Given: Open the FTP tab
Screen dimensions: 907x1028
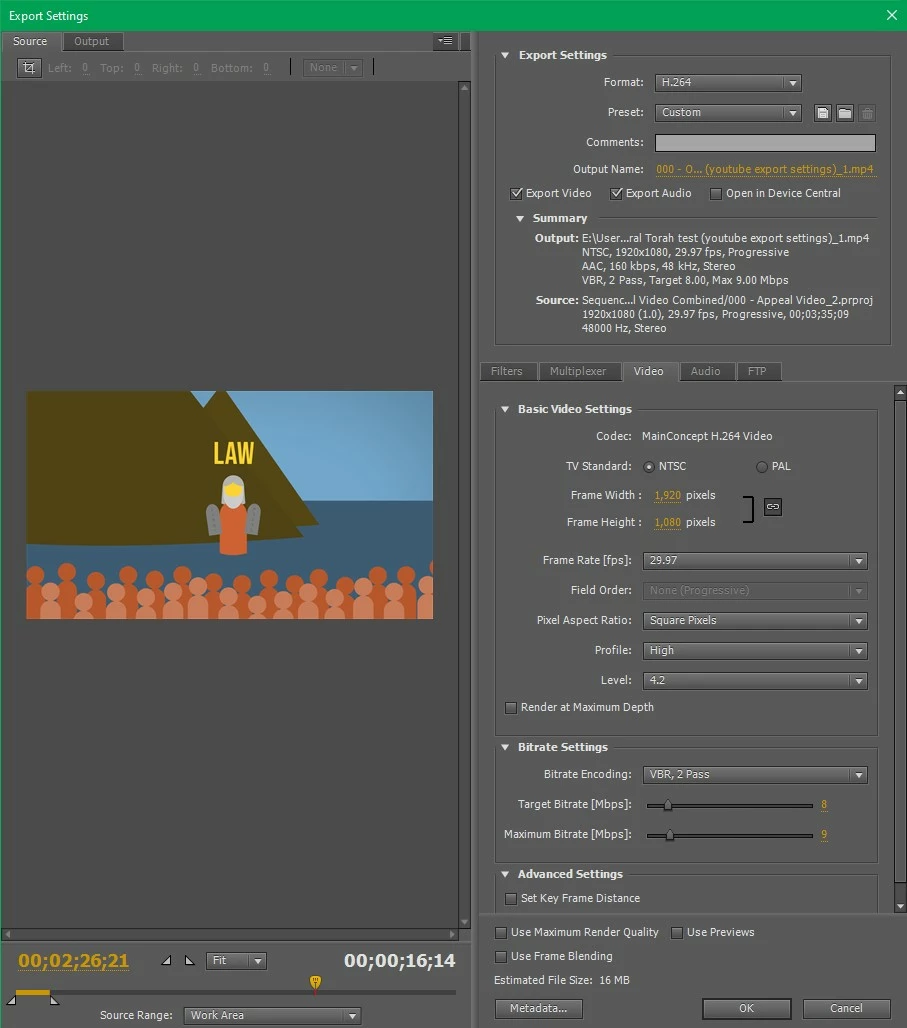Looking at the screenshot, I should 757,371.
